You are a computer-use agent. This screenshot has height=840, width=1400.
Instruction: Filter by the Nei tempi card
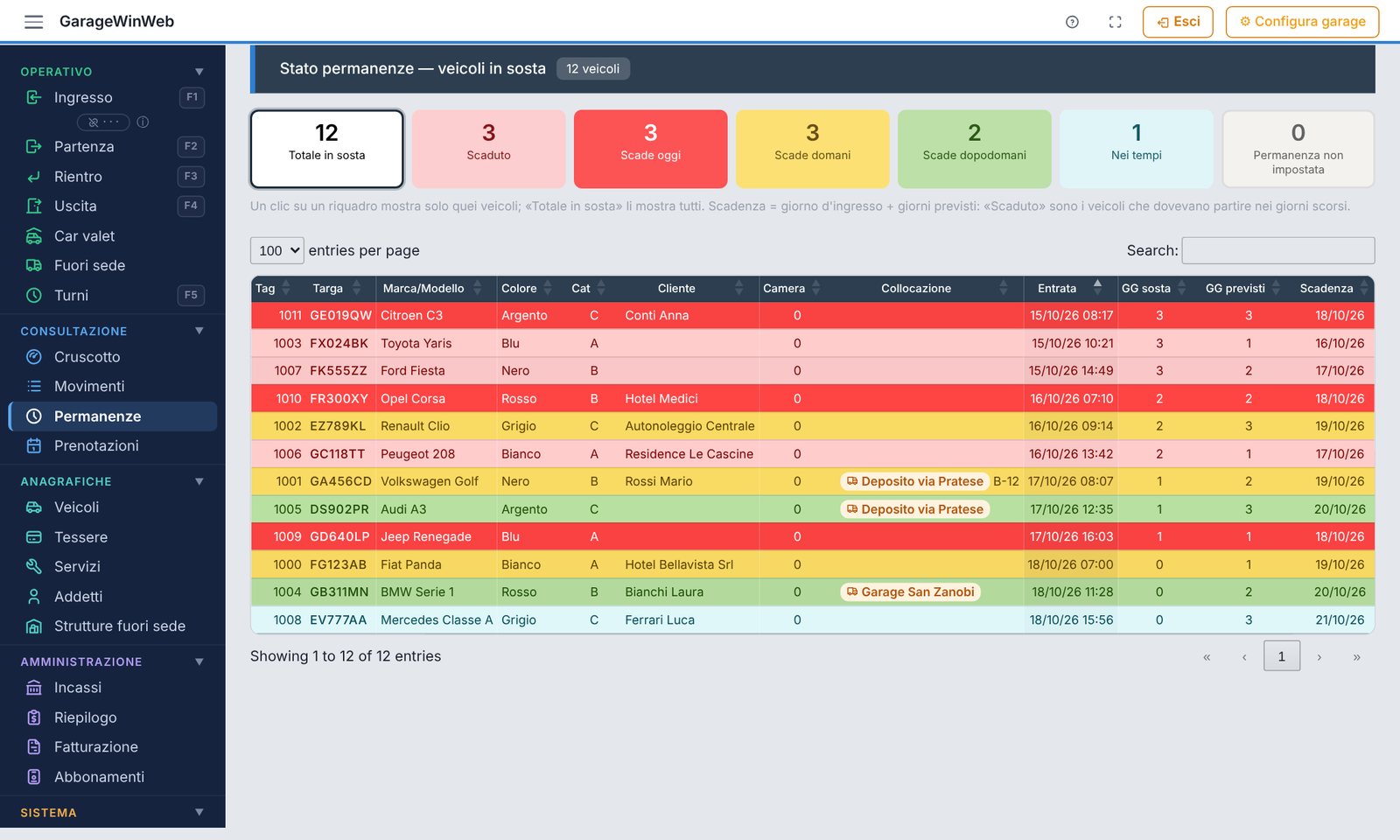[x=1136, y=149]
